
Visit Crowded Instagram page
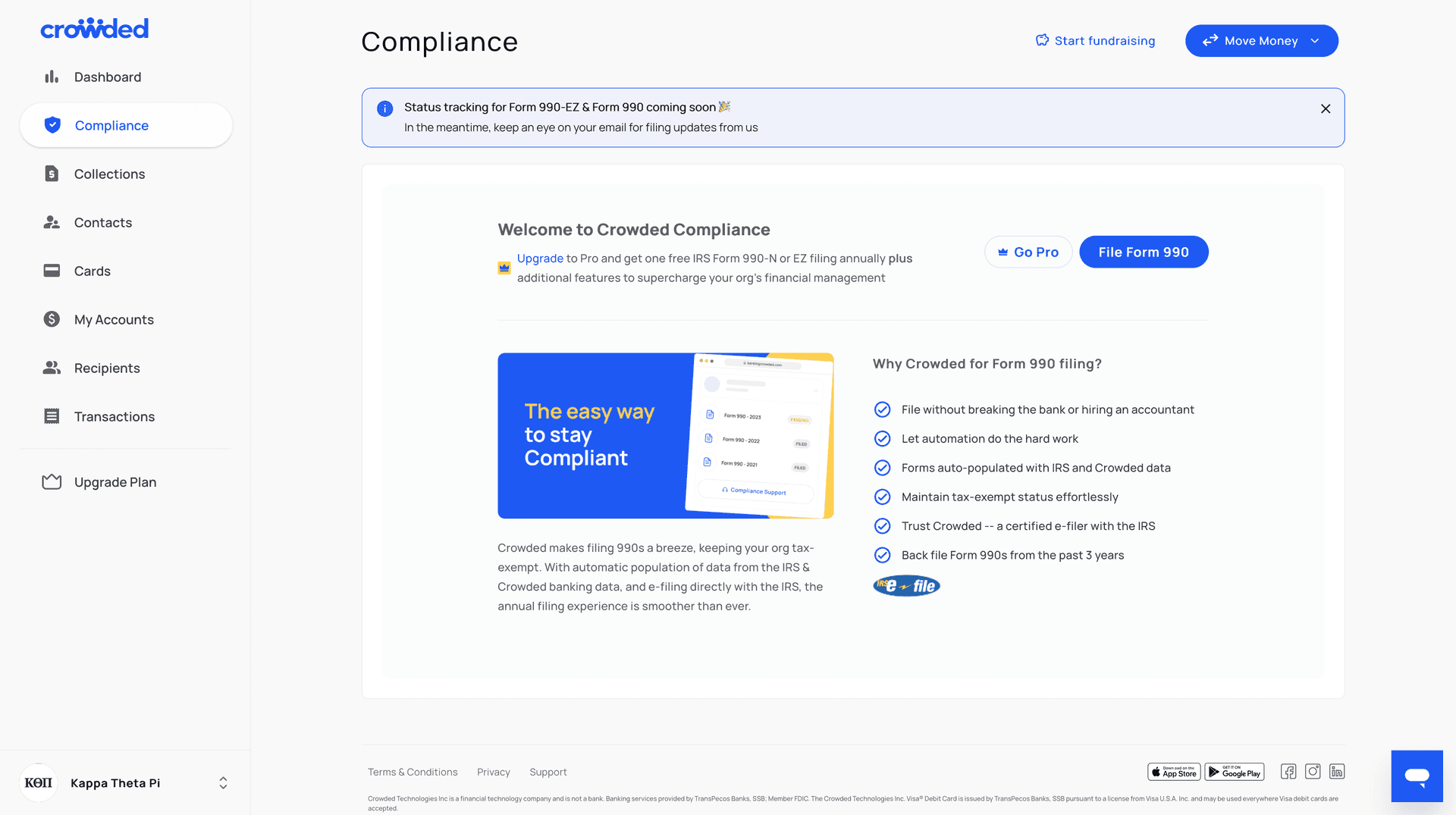pos(1313,772)
